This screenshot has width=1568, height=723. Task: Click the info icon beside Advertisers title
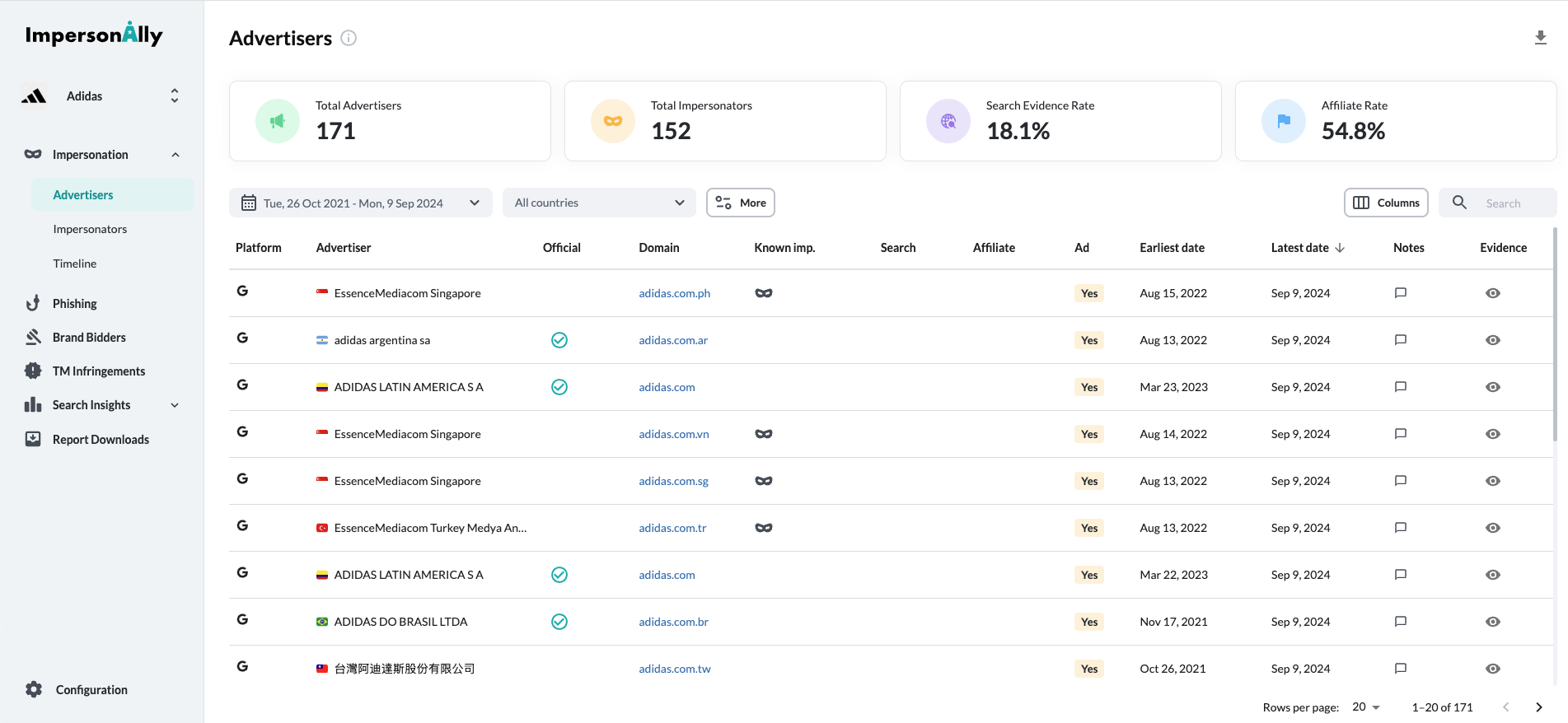pos(349,38)
